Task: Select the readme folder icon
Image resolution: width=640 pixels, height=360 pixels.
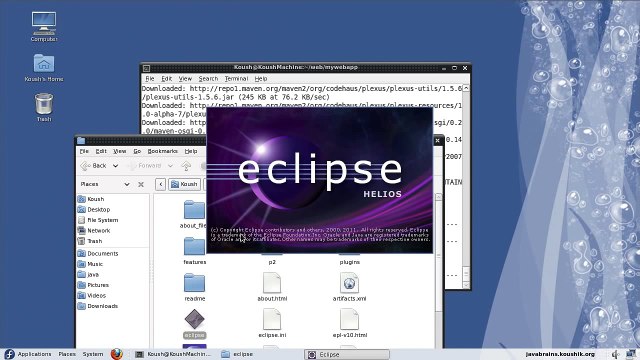Action: click(x=194, y=282)
